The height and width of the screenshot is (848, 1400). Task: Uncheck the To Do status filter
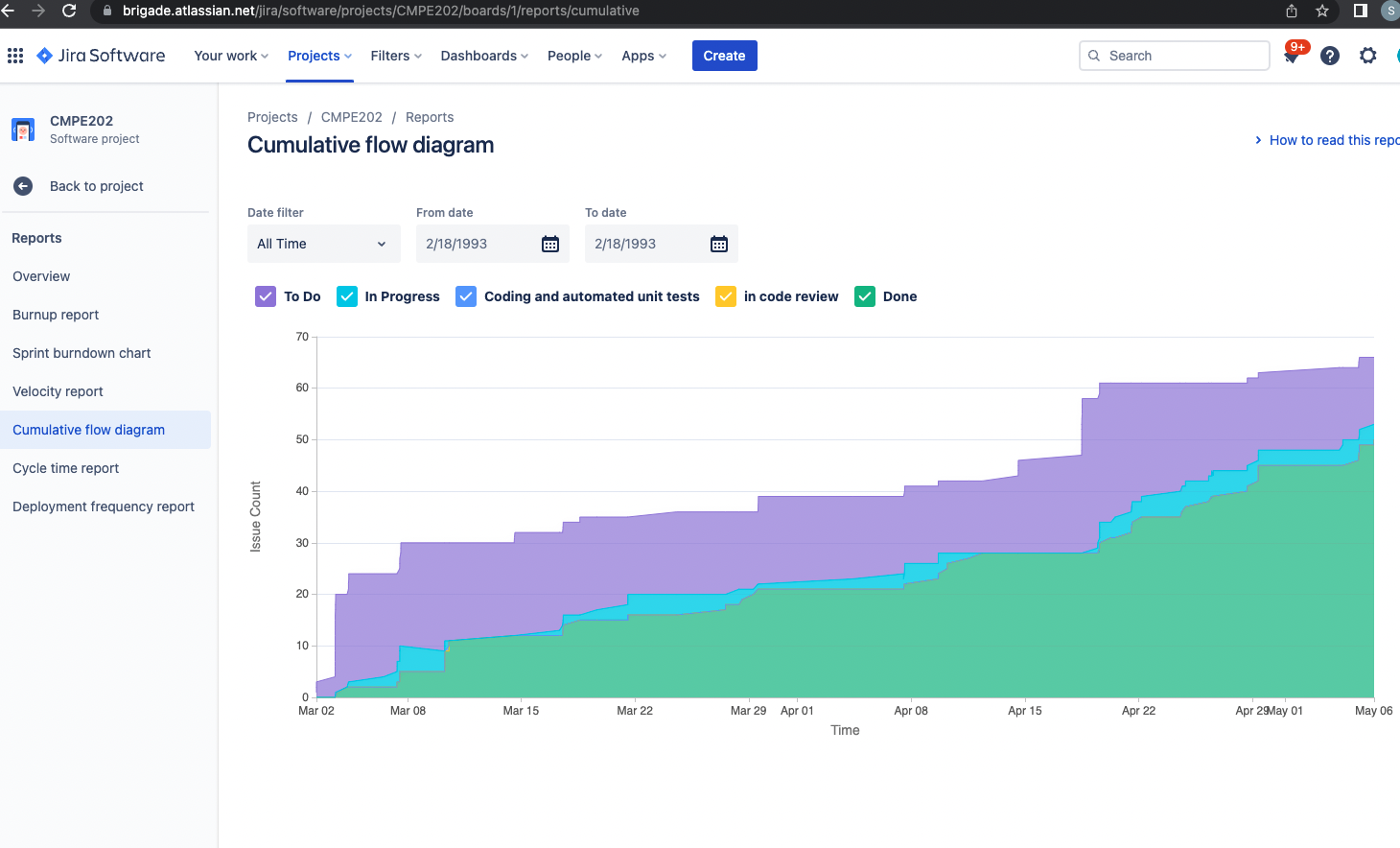tap(265, 296)
